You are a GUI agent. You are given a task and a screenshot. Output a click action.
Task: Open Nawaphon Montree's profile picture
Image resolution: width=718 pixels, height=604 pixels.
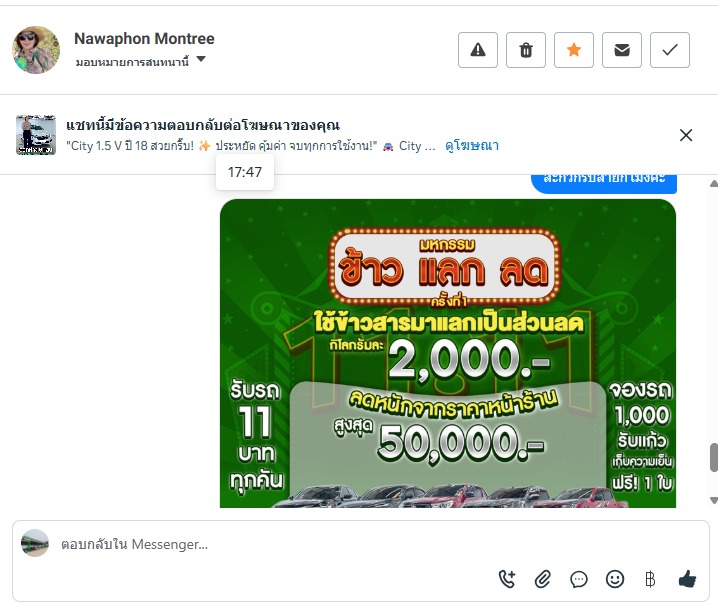(36, 50)
